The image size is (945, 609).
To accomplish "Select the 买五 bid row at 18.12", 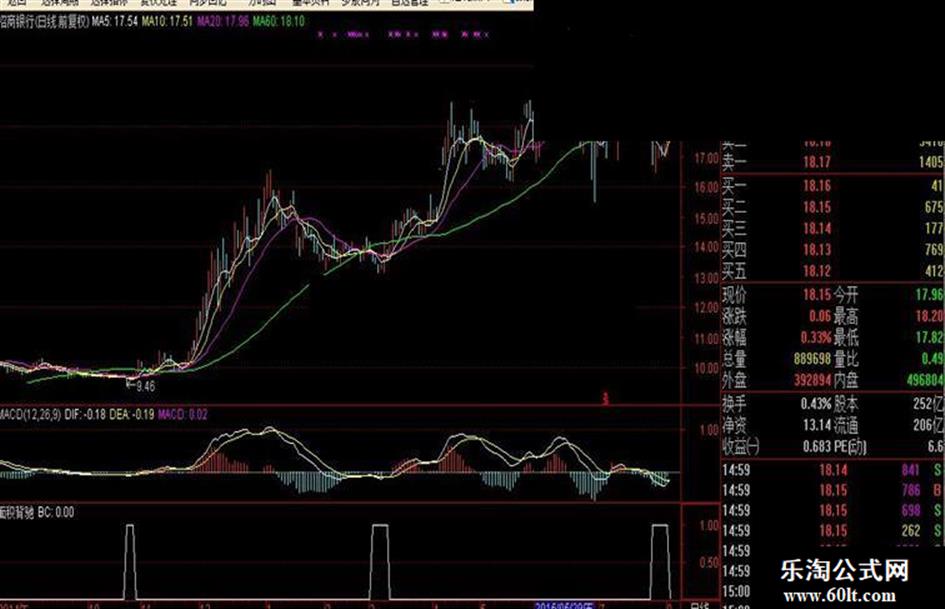I will [832, 271].
